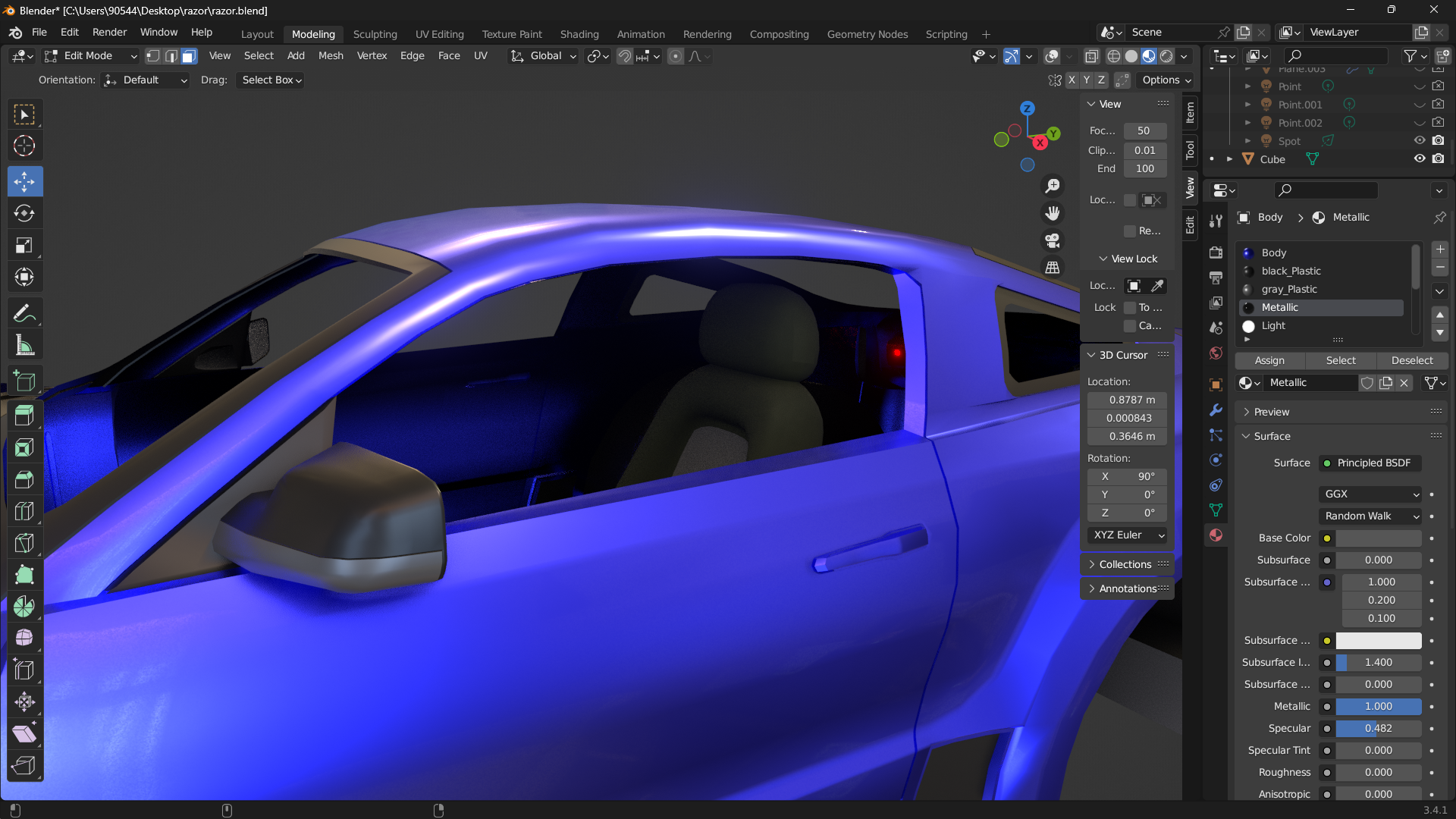This screenshot has height=819, width=1456.
Task: Select the Extrude Region tool
Action: 24,416
